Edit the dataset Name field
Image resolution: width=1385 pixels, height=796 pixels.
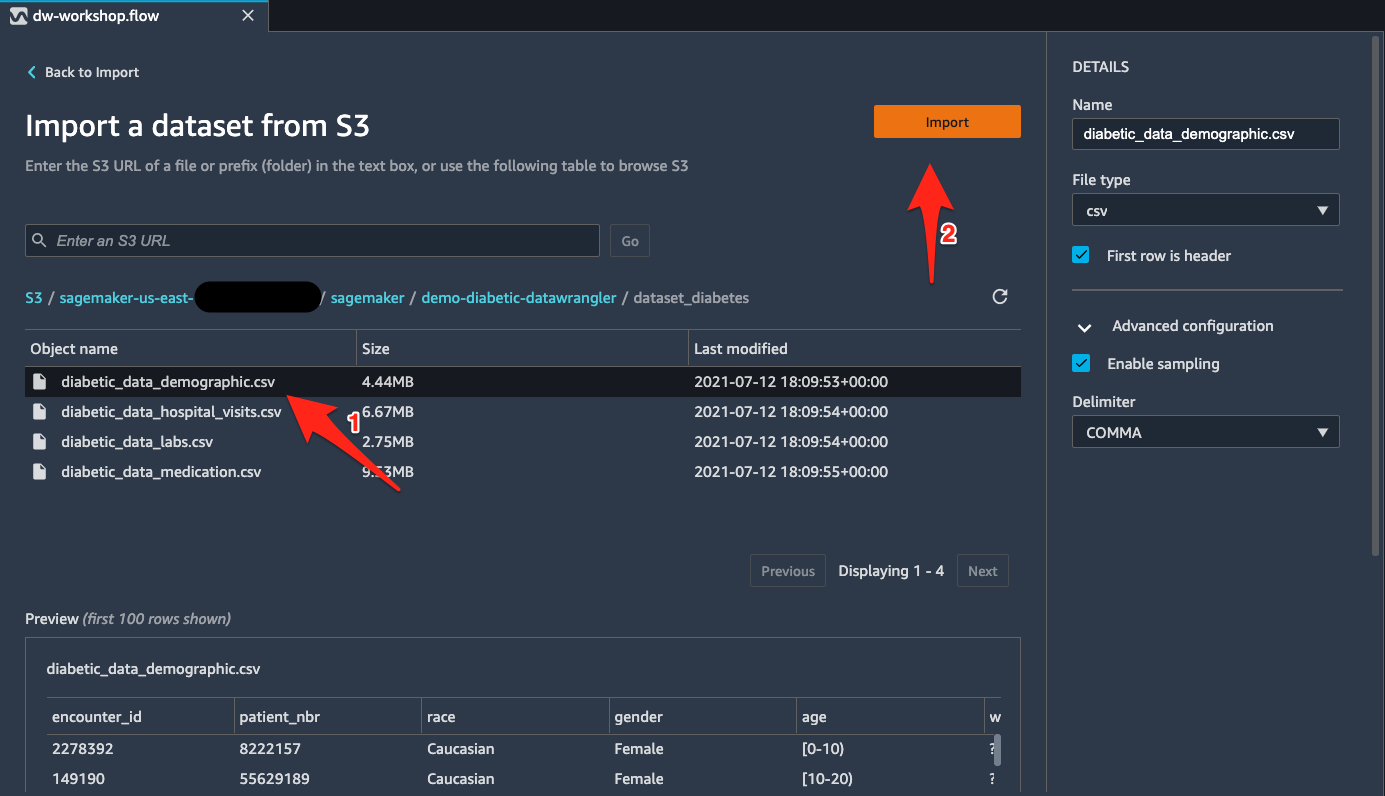[1205, 134]
